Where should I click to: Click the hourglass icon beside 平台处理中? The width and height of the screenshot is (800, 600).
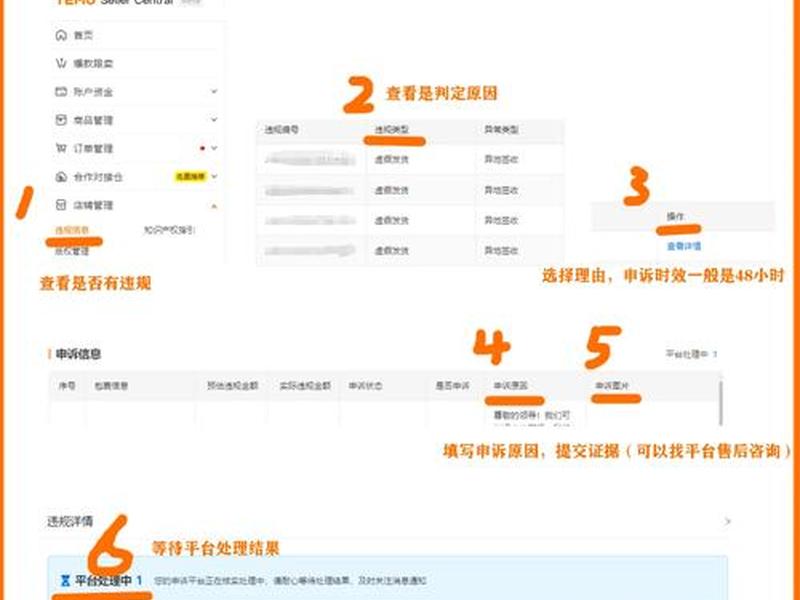pyautogui.click(x=65, y=581)
